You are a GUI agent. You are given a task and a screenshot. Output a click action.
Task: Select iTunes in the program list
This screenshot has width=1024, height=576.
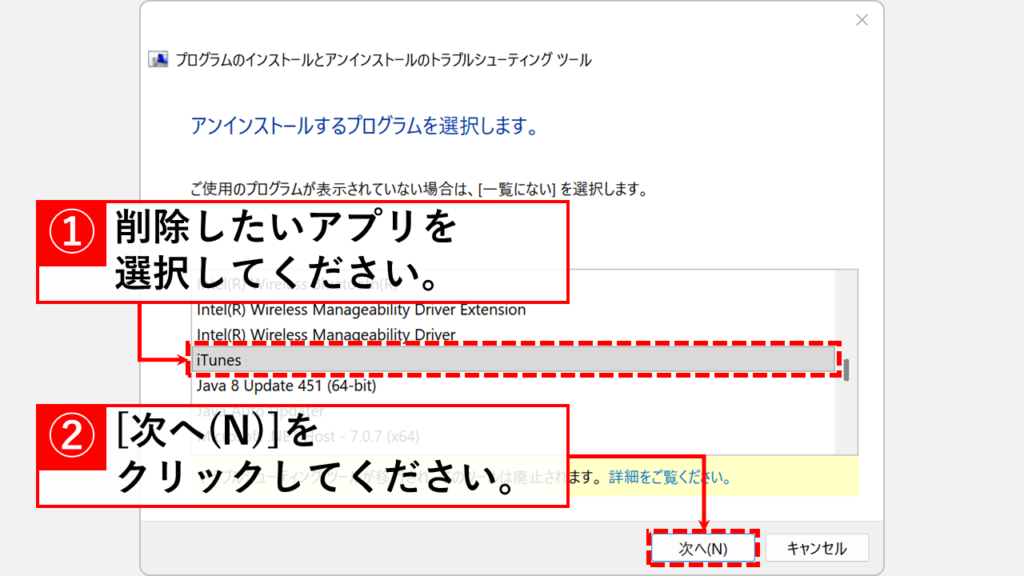coord(513,360)
